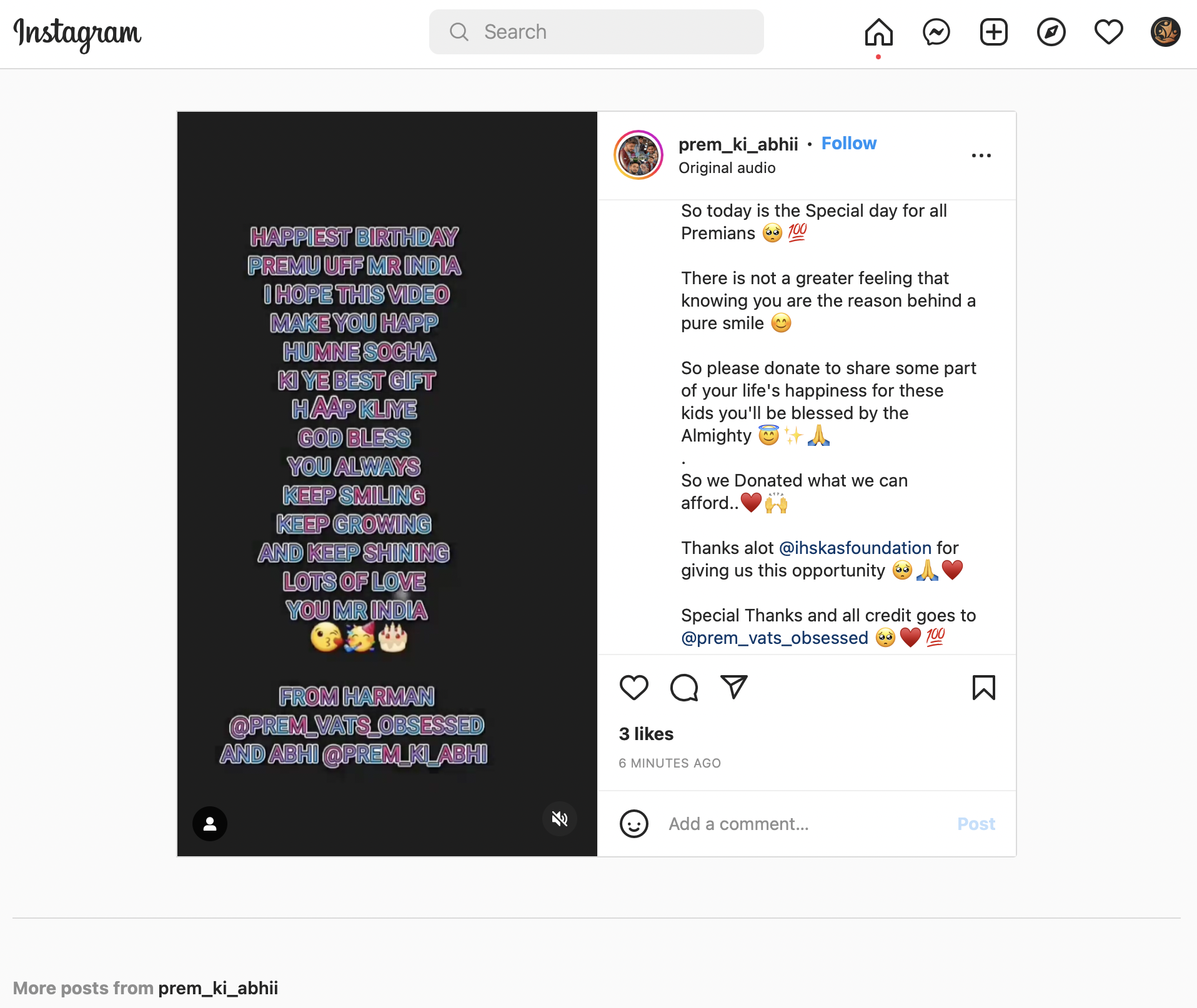Save the post with bookmark icon

point(983,688)
